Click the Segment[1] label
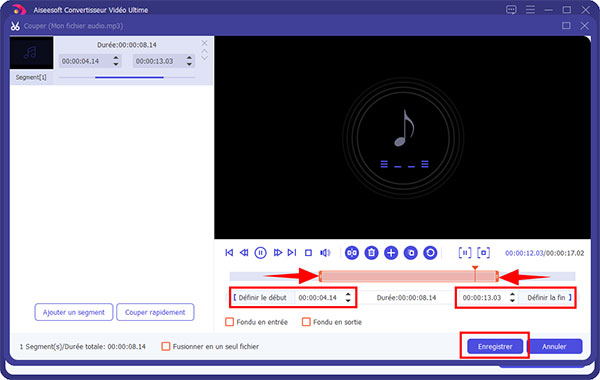Viewport: 600px width, 380px height. (31, 77)
